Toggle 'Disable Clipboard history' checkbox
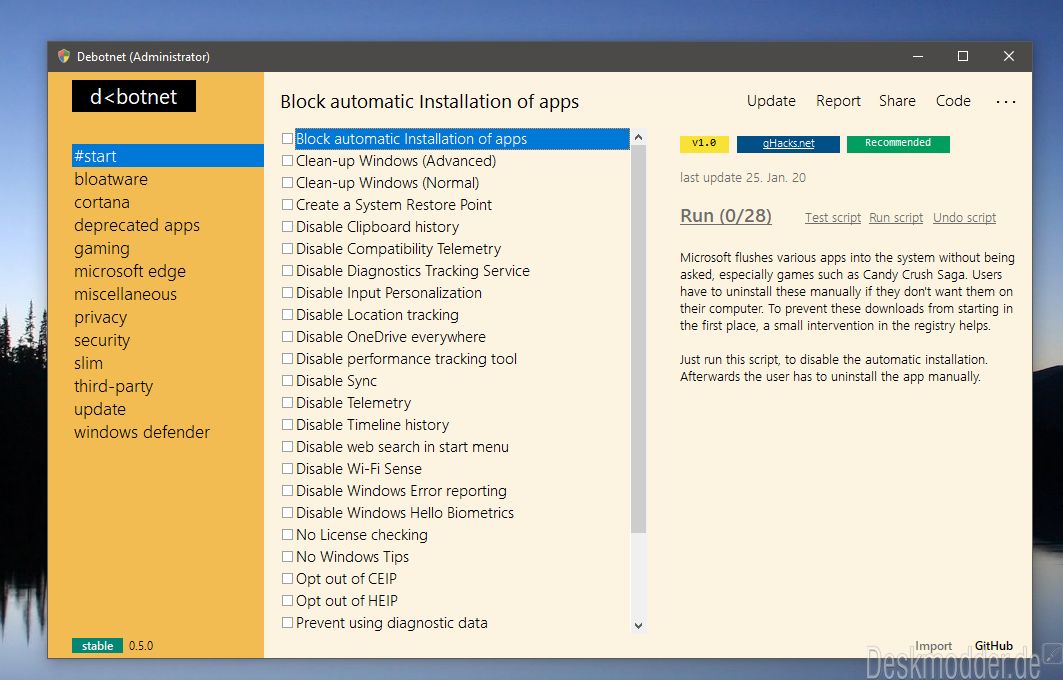Screen dimensions: 1063x680 click(x=287, y=226)
